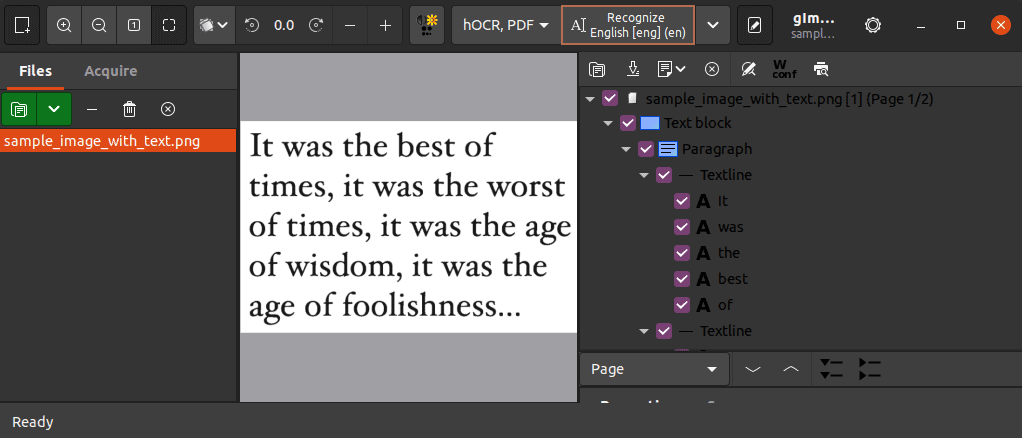Click the Ready status bar text
This screenshot has height=438, width=1022.
(33, 422)
